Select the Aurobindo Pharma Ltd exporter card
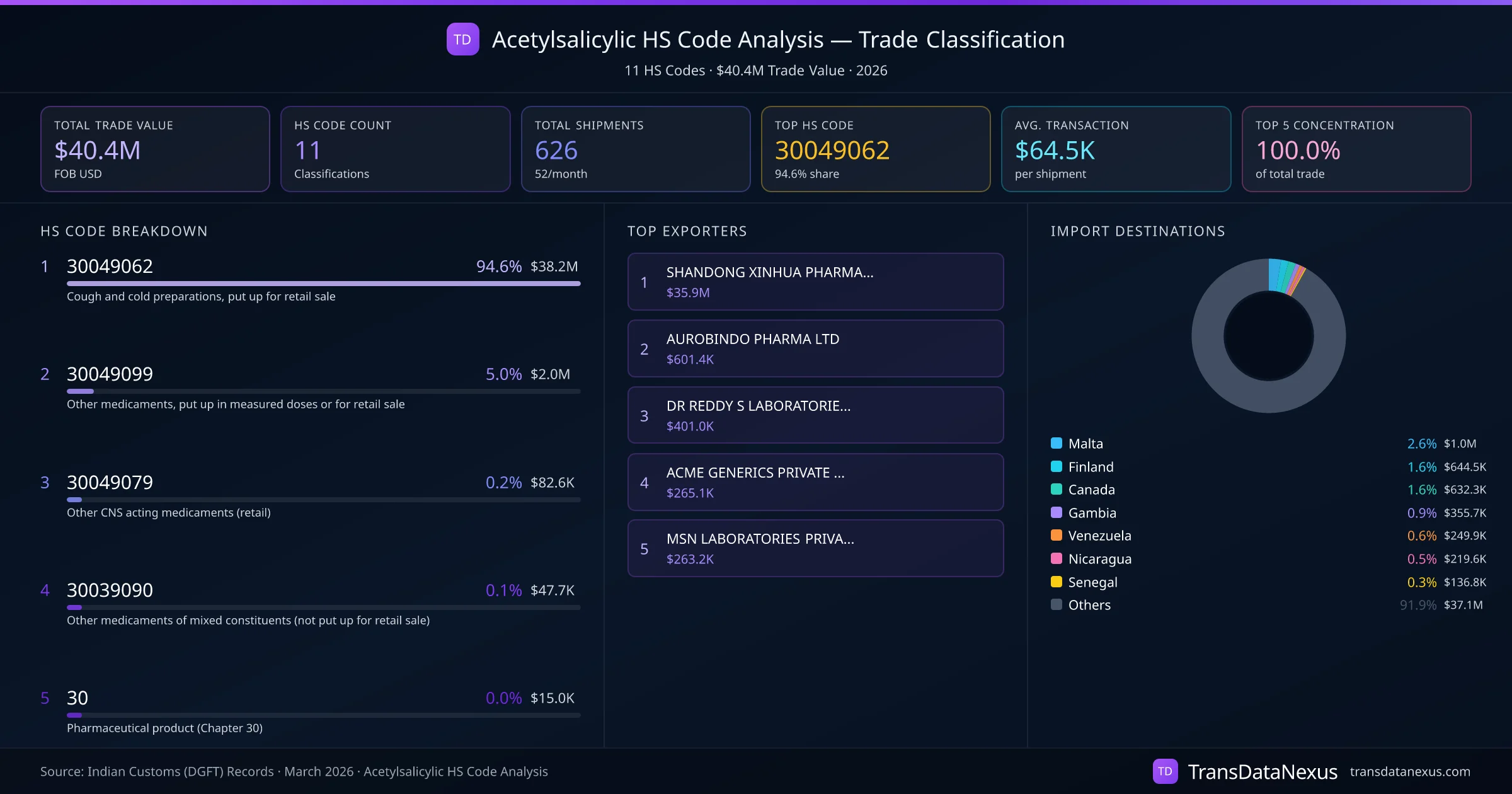The height and width of the screenshot is (794, 1512). click(815, 348)
